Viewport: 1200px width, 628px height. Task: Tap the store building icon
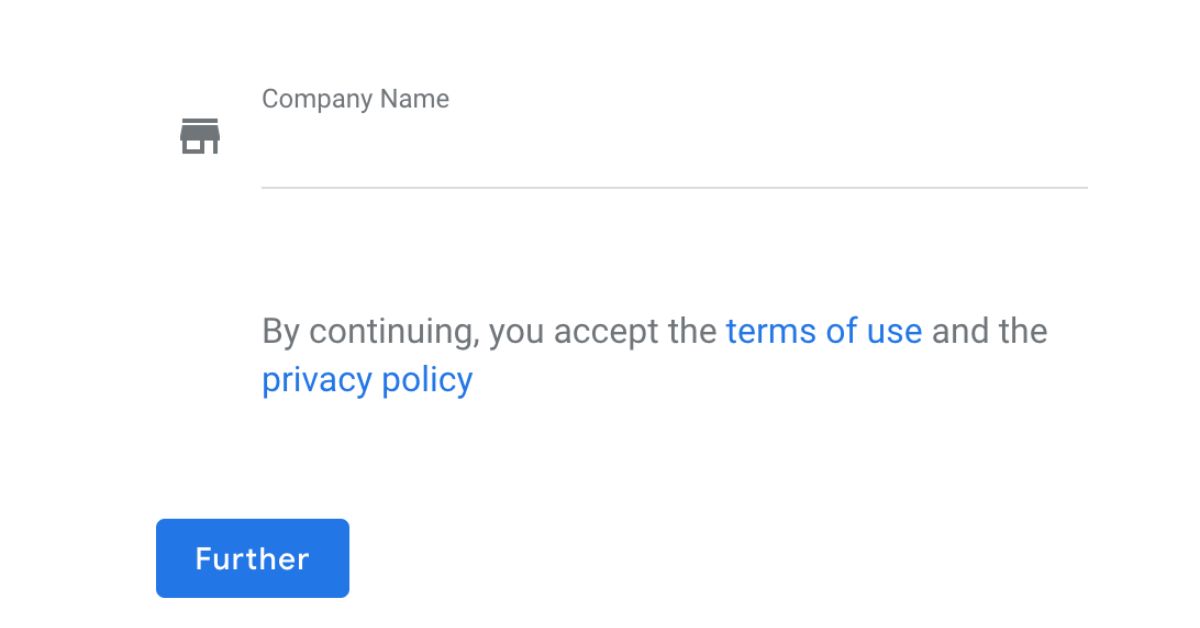(x=200, y=136)
